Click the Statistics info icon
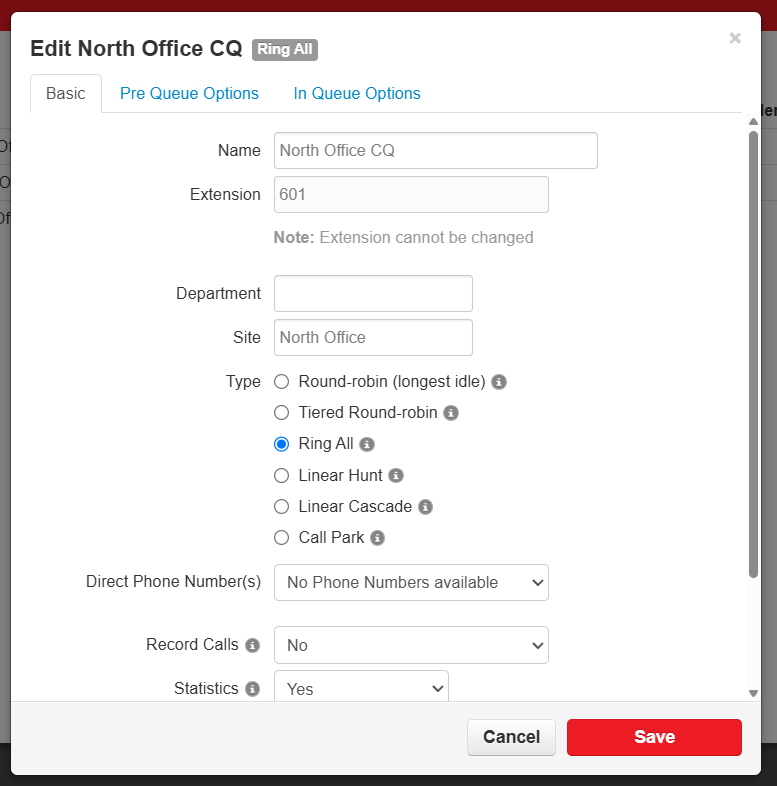This screenshot has width=777, height=786. (x=253, y=689)
